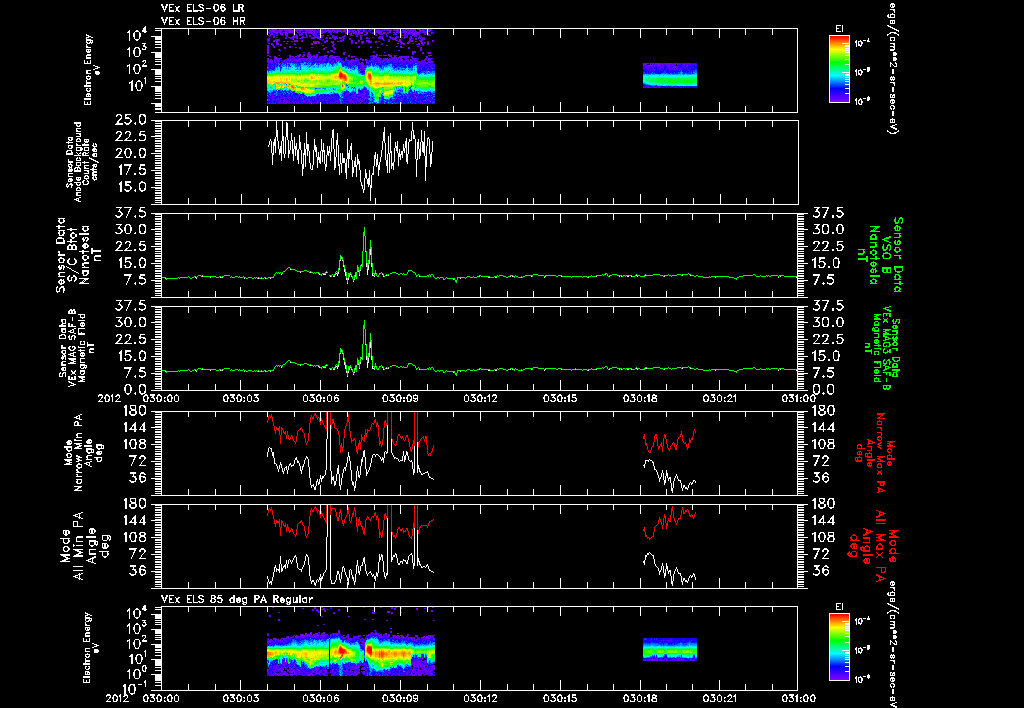Click the '030:06' tick on the middle time axis
The width and height of the screenshot is (1024, 708).
[x=321, y=398]
